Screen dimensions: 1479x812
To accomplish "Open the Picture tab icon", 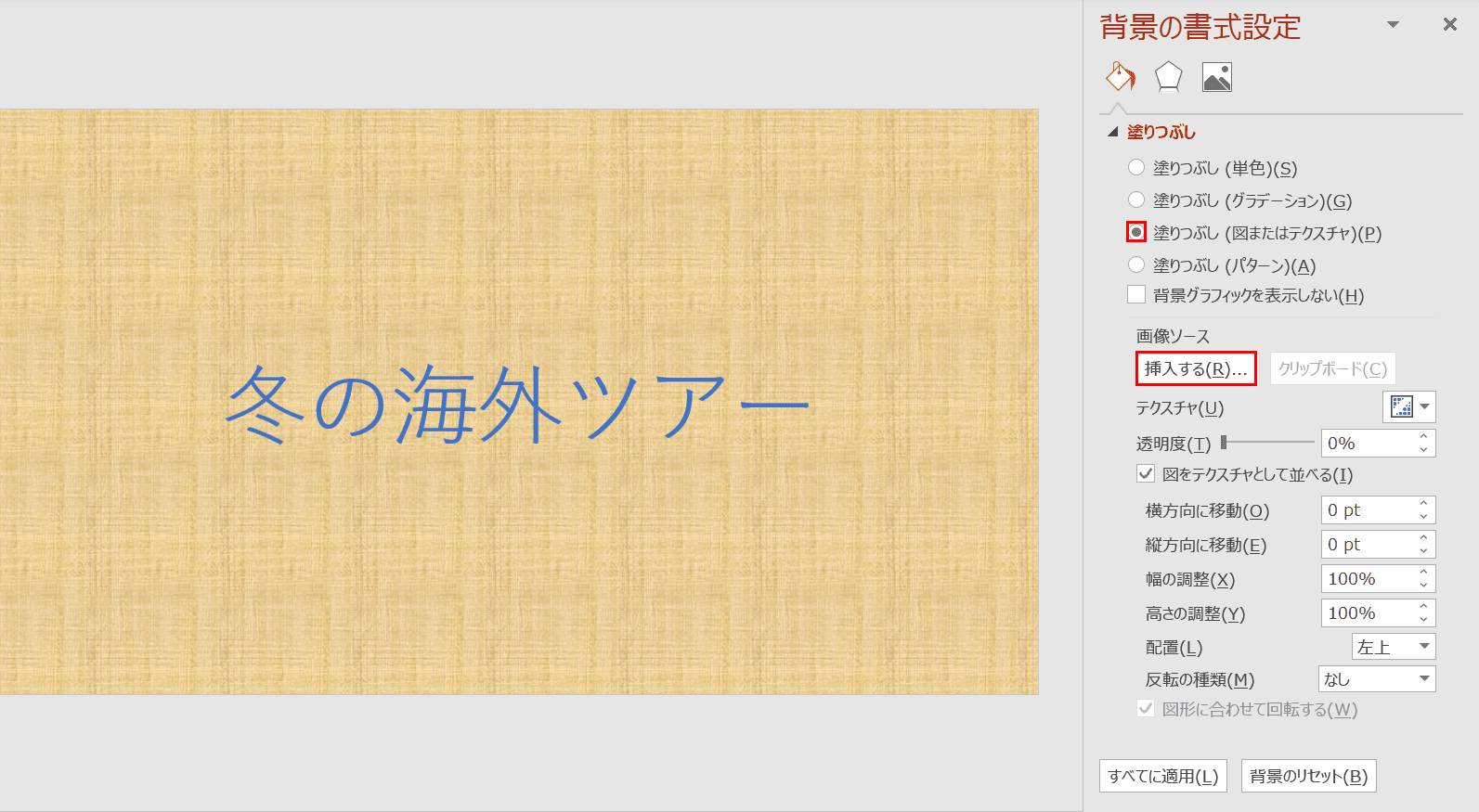I will 1216,77.
